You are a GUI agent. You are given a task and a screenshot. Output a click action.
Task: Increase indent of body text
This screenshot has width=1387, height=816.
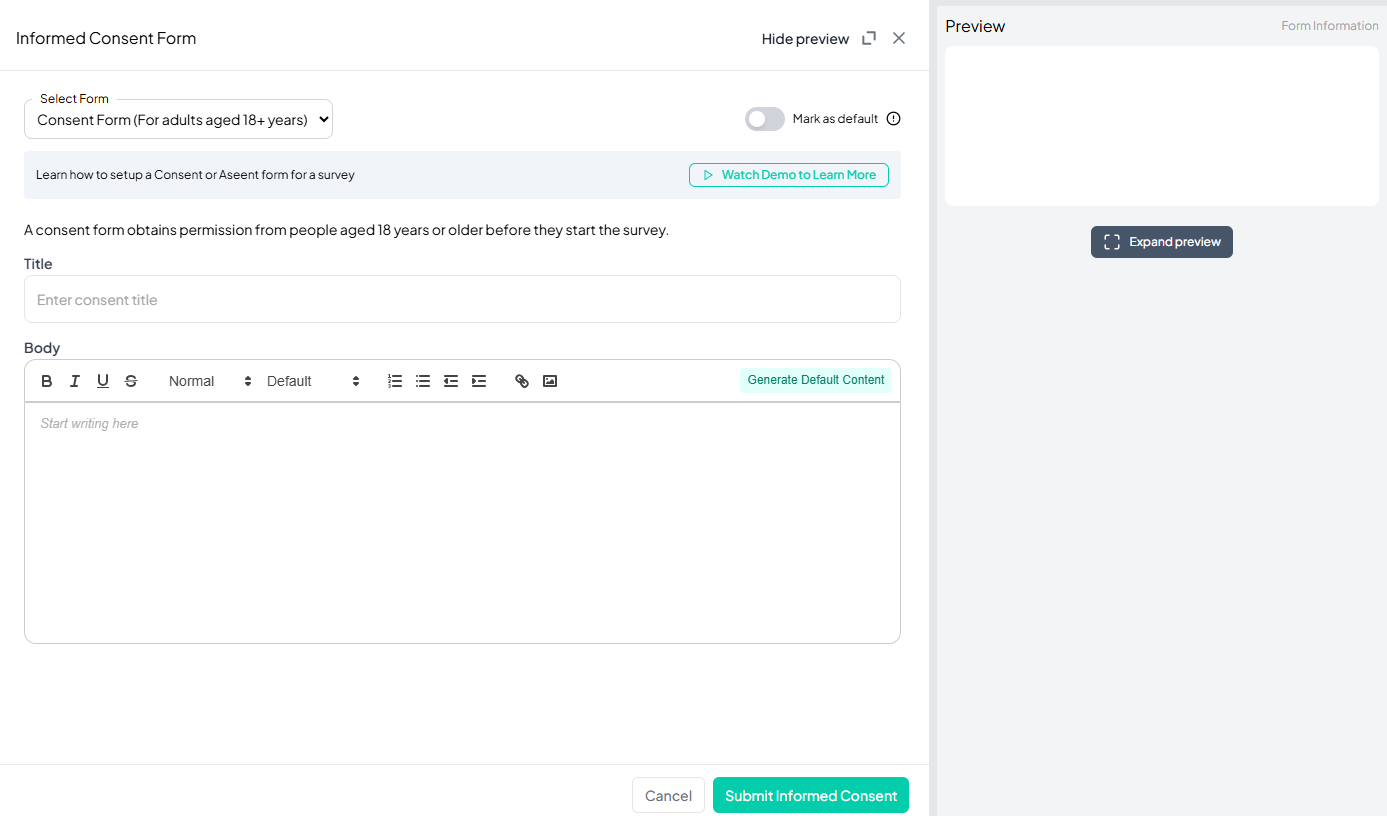[x=479, y=381]
